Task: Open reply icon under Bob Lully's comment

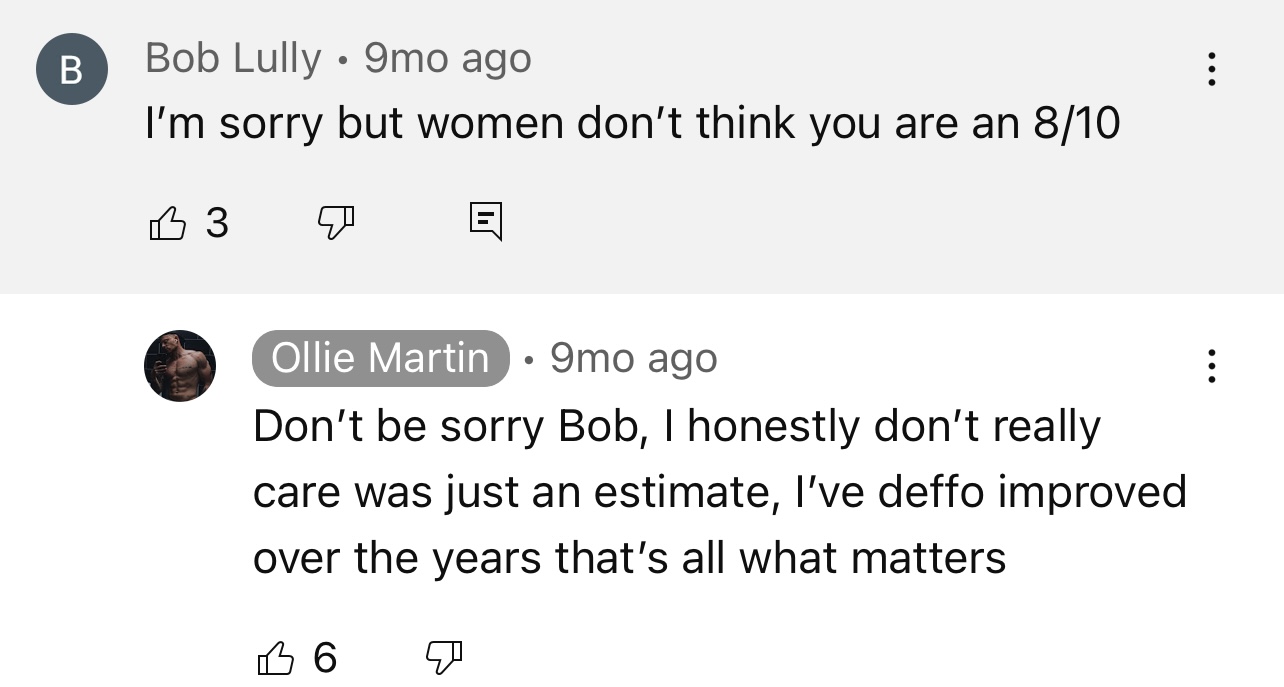Action: point(486,222)
